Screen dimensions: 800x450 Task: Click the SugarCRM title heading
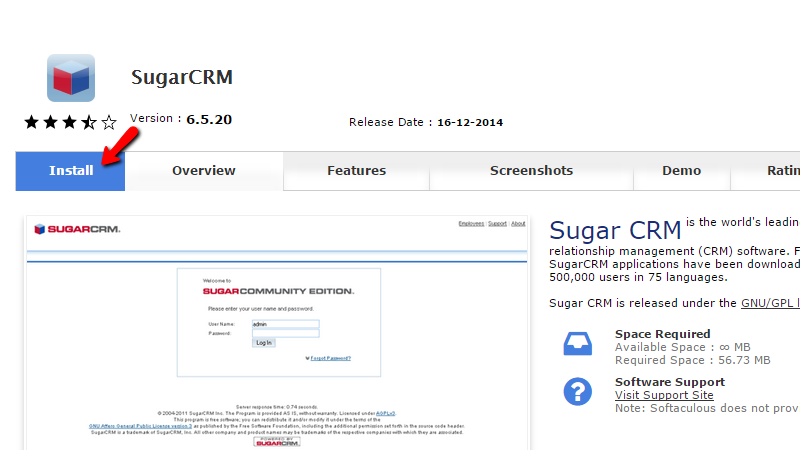(182, 77)
